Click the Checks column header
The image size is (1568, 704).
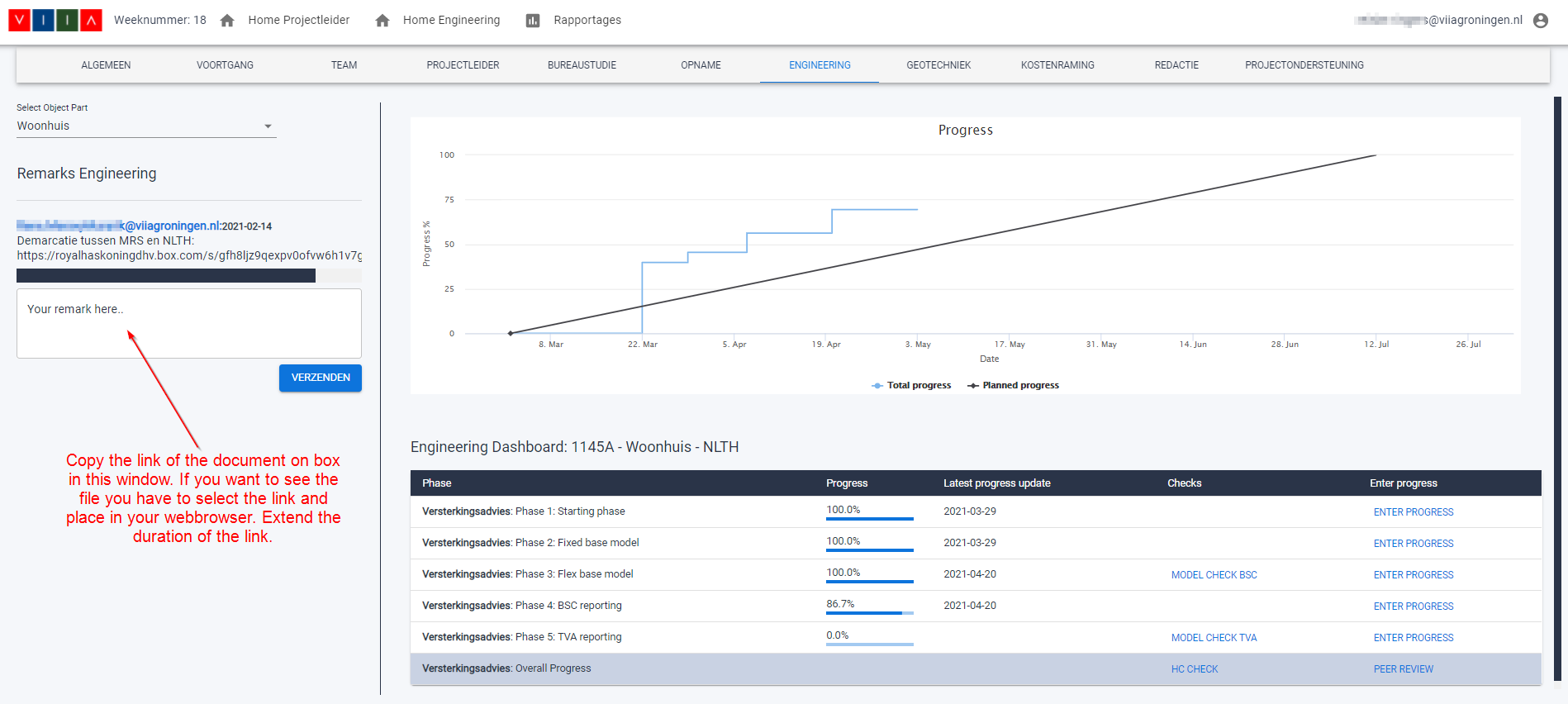click(1185, 483)
